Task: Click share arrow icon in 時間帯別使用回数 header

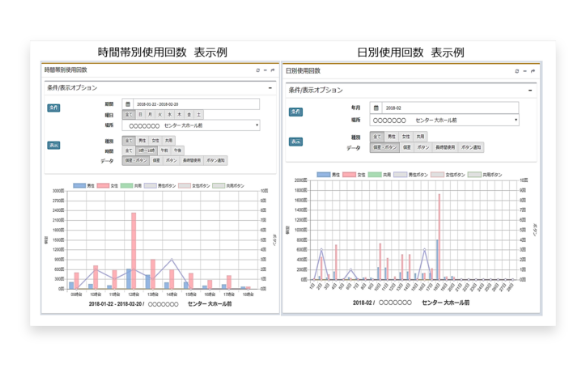Action: [x=272, y=70]
